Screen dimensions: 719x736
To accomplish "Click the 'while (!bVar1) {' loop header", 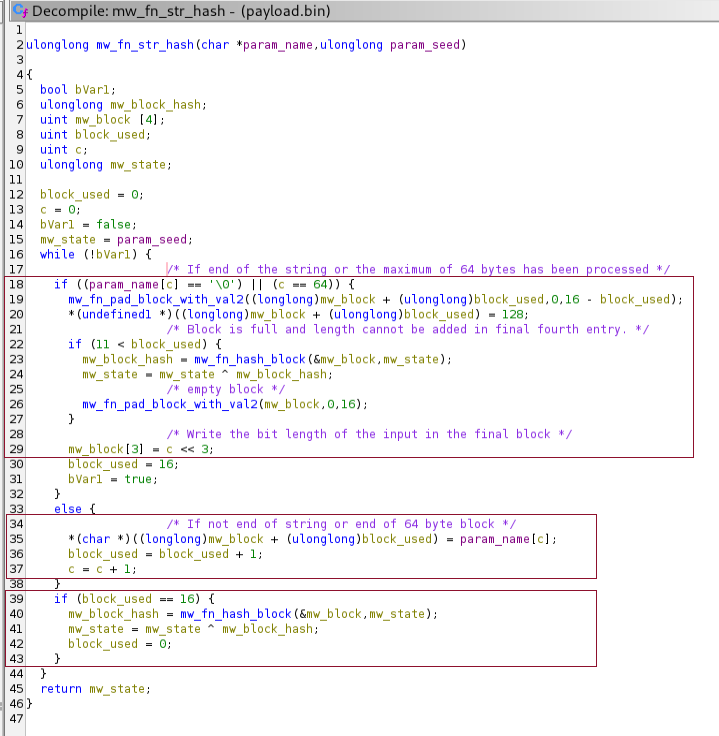I will click(x=96, y=255).
